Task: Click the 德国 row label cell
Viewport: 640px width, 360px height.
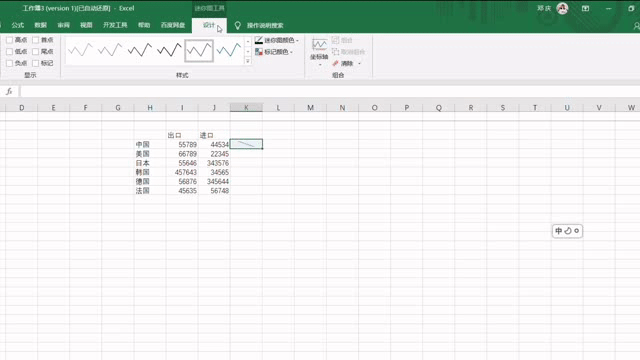Action: [150, 181]
